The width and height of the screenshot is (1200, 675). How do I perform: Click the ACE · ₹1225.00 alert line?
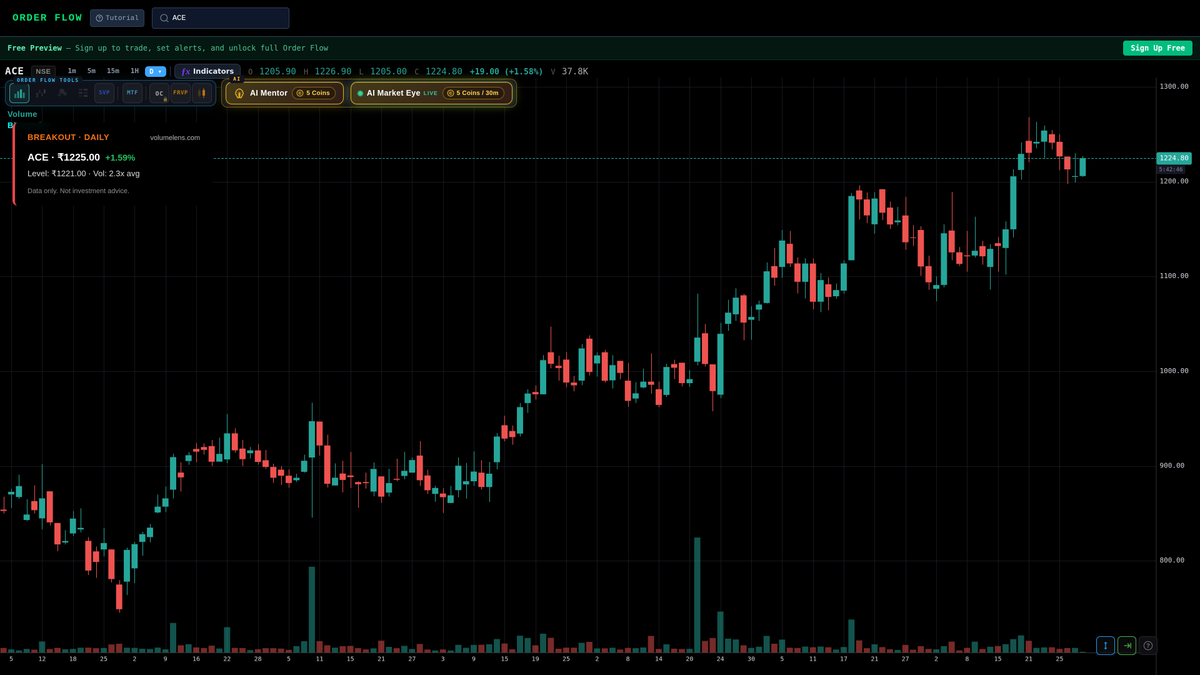pyautogui.click(x=64, y=157)
